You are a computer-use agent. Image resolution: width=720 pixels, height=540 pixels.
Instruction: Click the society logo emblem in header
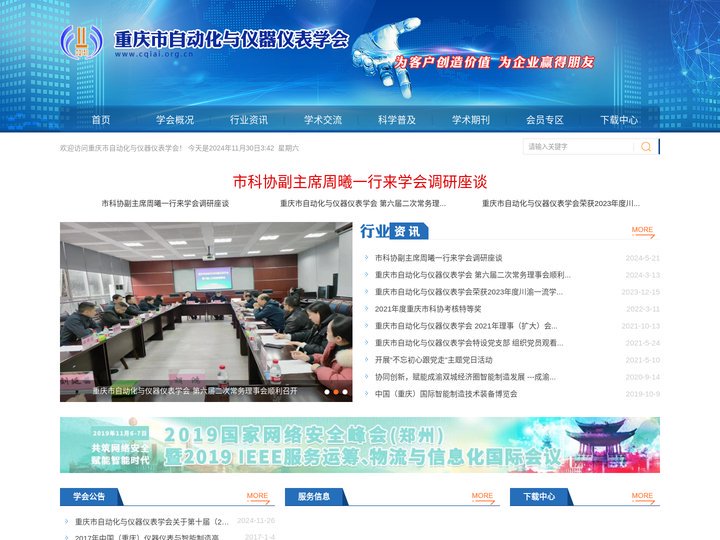[81, 42]
